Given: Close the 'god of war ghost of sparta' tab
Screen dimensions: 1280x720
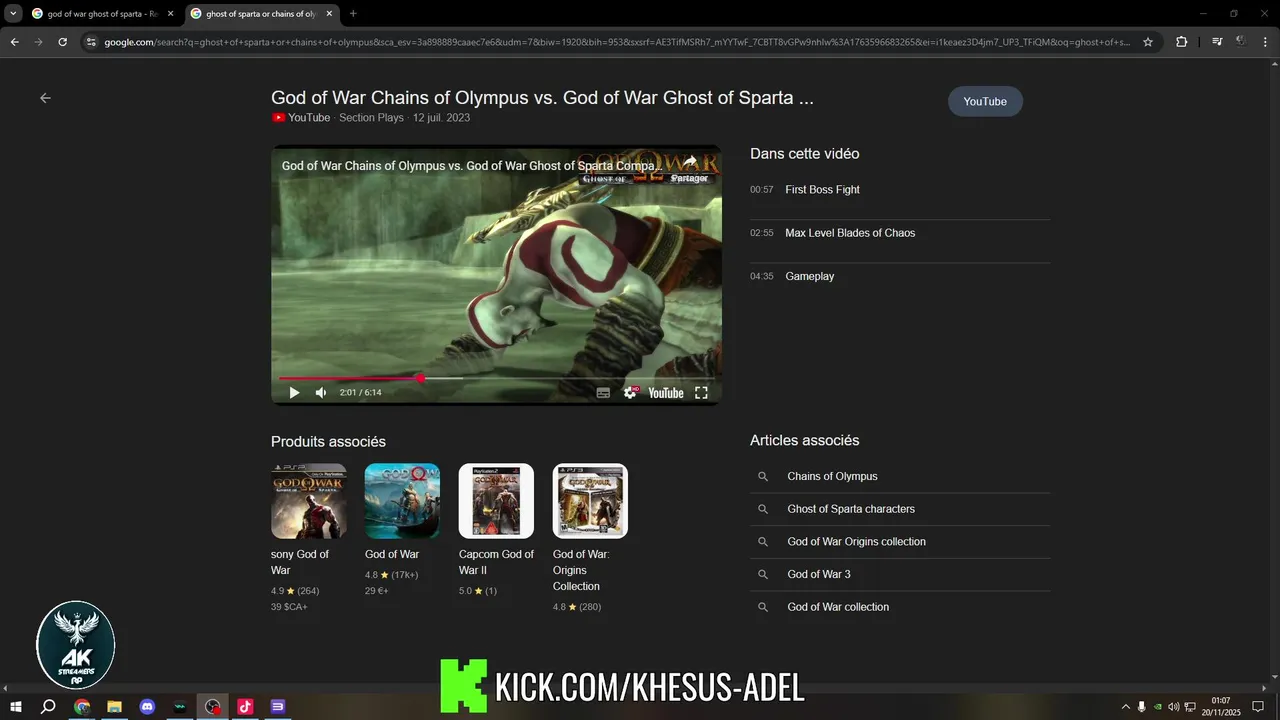Looking at the screenshot, I should pos(170,14).
